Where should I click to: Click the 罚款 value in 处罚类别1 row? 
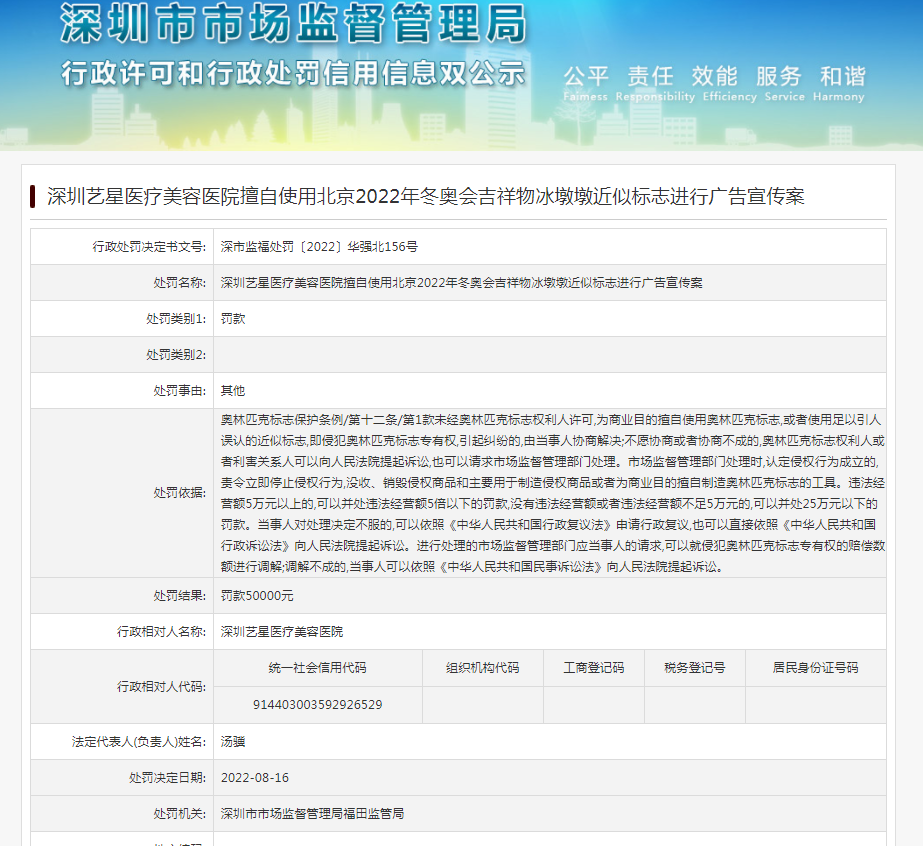[232, 319]
